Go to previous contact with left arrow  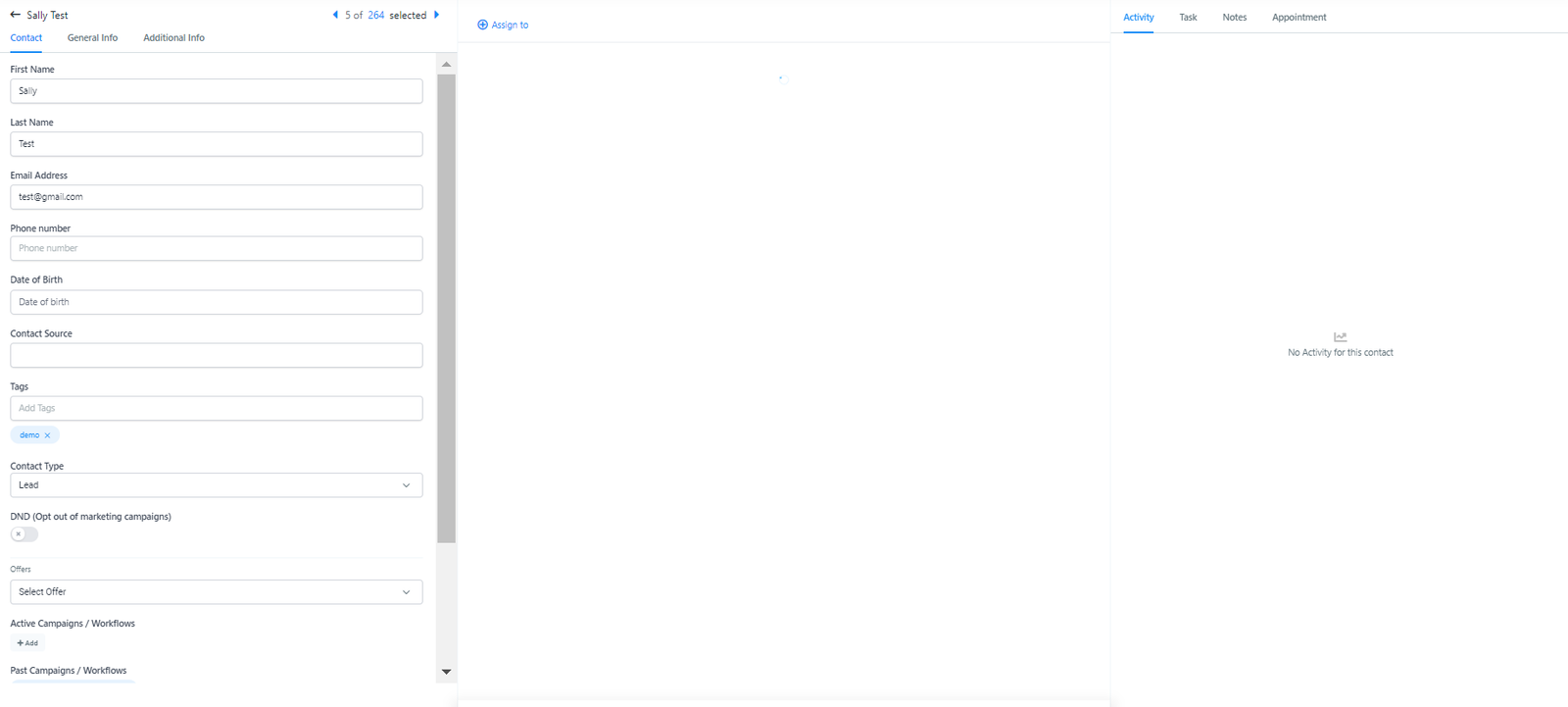pos(335,15)
